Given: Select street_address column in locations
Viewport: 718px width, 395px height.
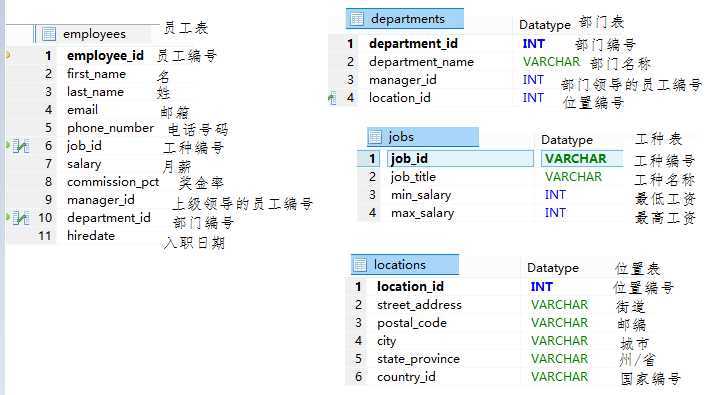Looking at the screenshot, I should pos(419,305).
